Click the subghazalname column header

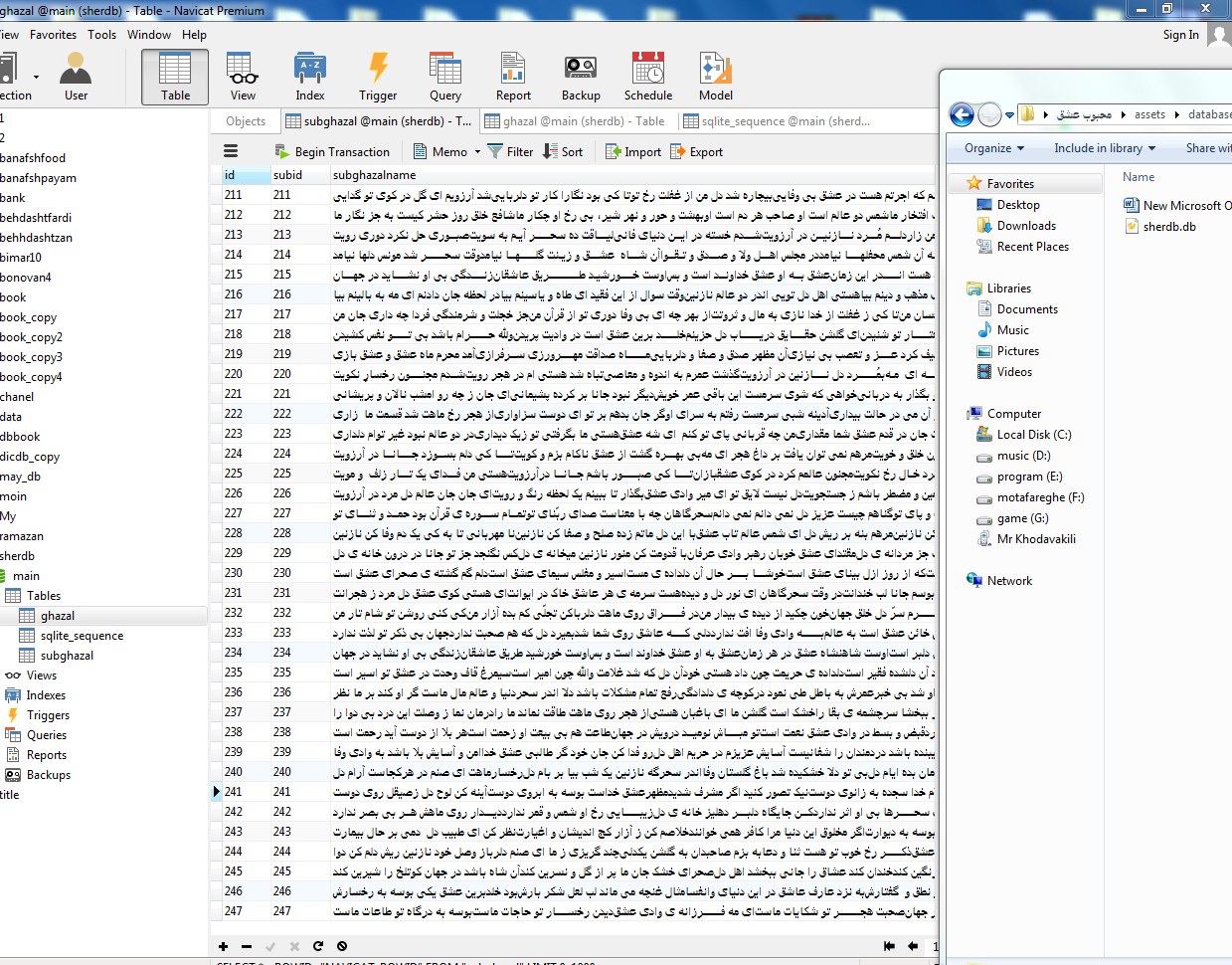tap(374, 175)
